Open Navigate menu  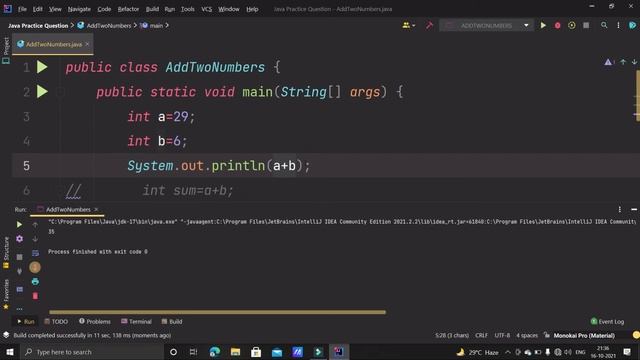[x=79, y=9]
